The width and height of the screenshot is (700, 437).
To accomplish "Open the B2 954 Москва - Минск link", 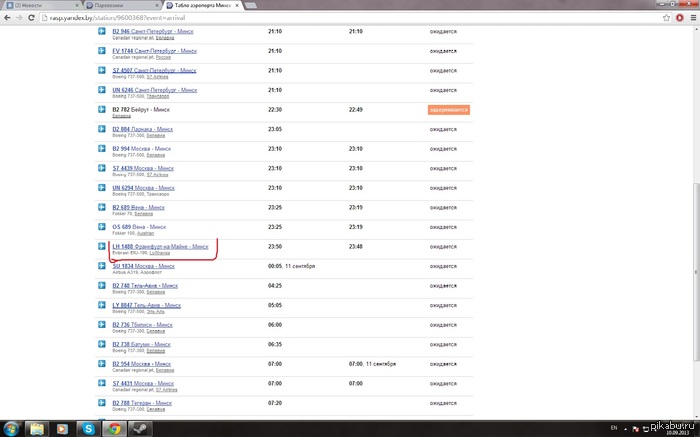I will pyautogui.click(x=142, y=364).
